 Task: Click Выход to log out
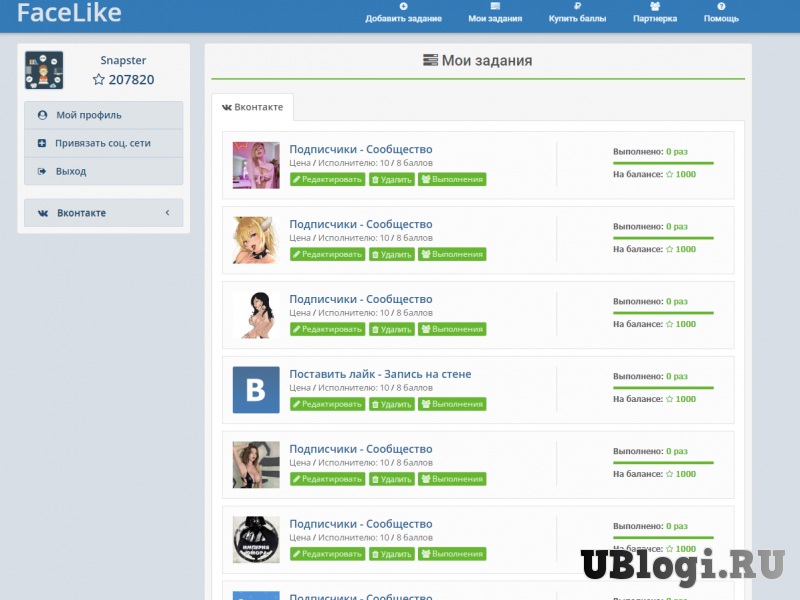(x=71, y=171)
